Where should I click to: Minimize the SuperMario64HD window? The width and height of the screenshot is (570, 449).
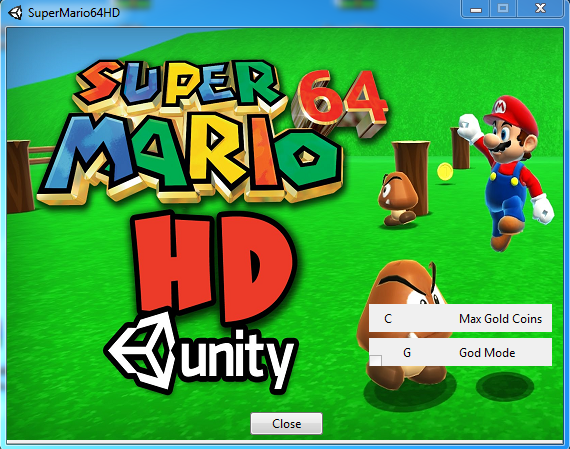point(476,8)
